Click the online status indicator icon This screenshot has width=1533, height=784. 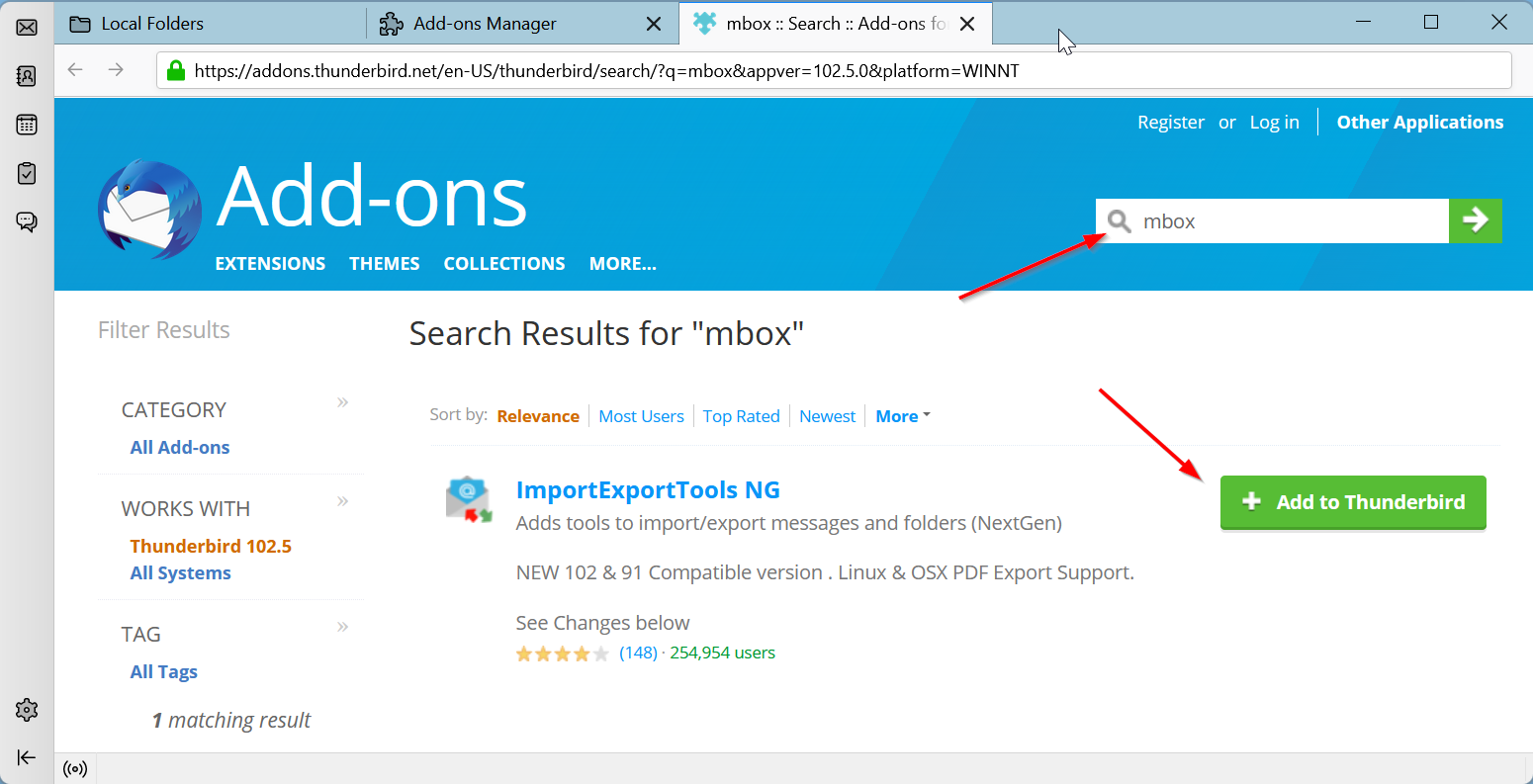[x=74, y=768]
